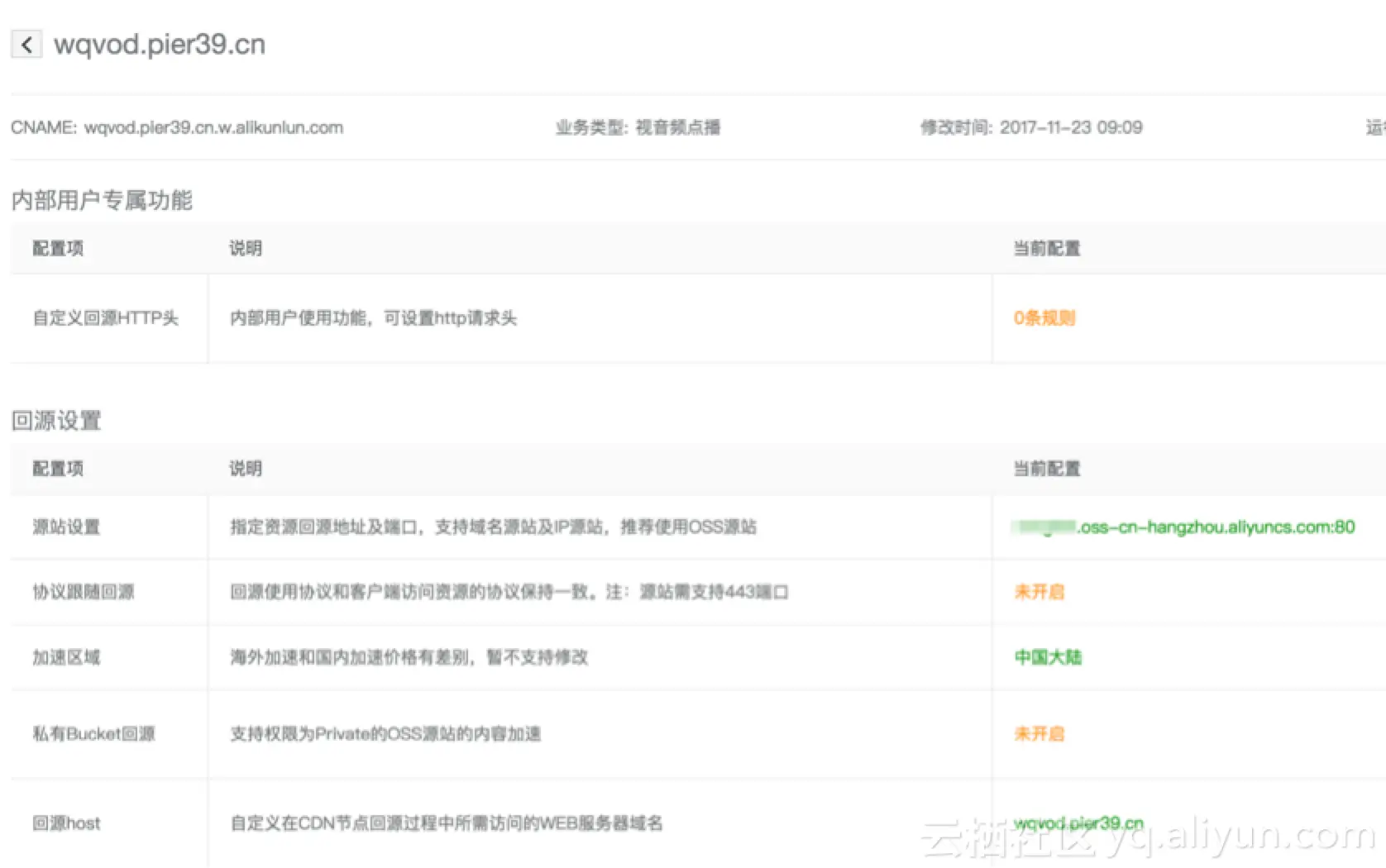Click the 回源设置 section heading

(x=56, y=421)
